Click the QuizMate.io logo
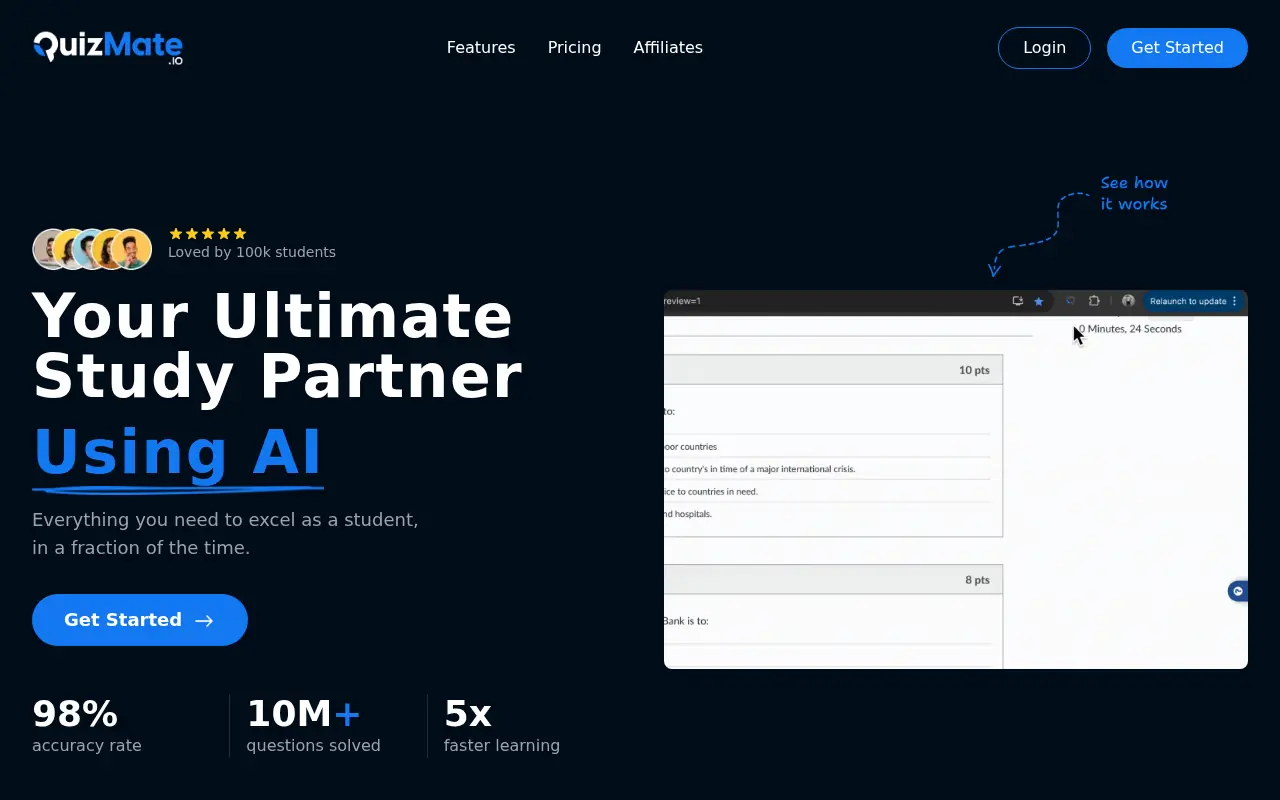 click(x=108, y=47)
